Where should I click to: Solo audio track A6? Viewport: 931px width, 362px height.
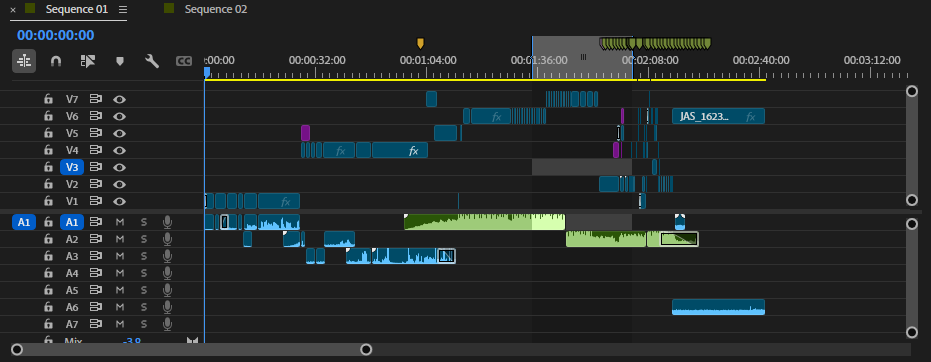(143, 307)
